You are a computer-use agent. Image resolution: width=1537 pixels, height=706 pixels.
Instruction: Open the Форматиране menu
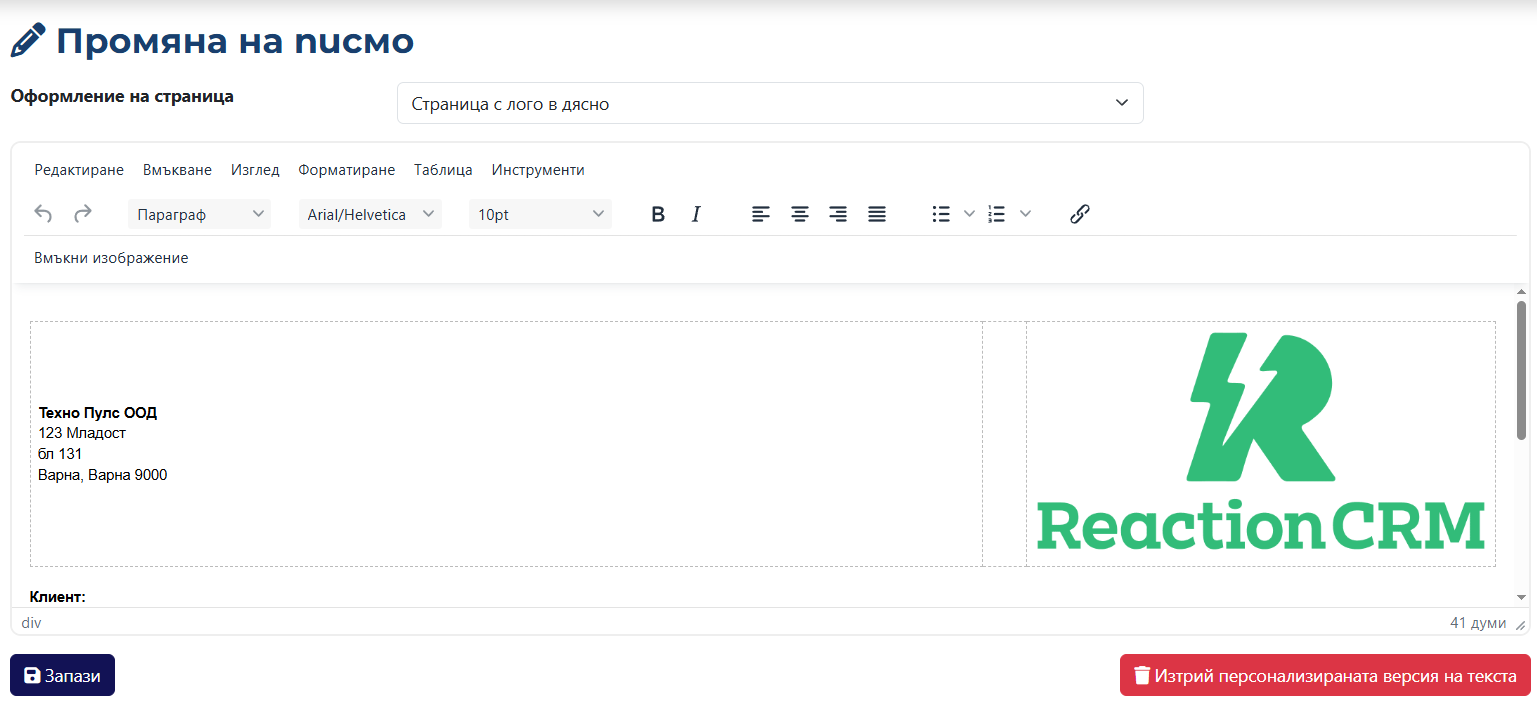346,170
